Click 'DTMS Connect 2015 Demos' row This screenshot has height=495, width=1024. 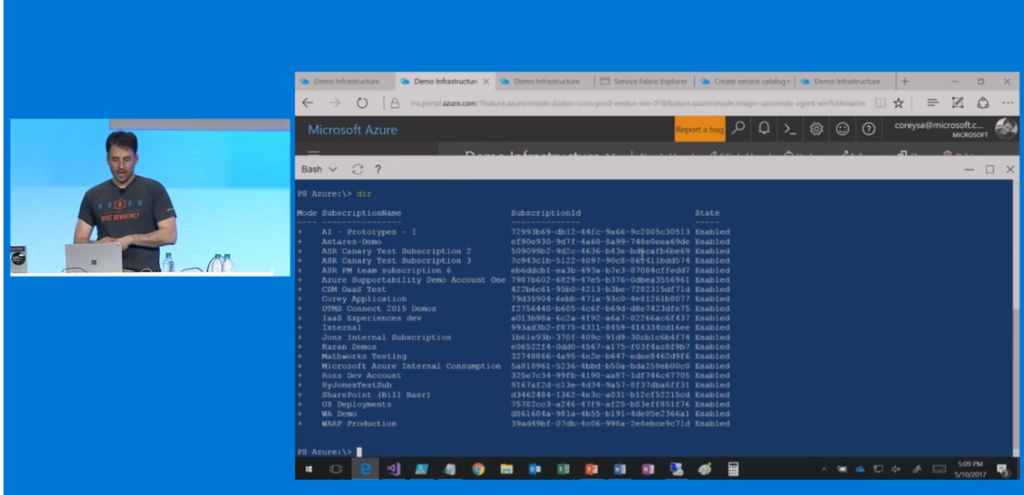tap(513, 308)
